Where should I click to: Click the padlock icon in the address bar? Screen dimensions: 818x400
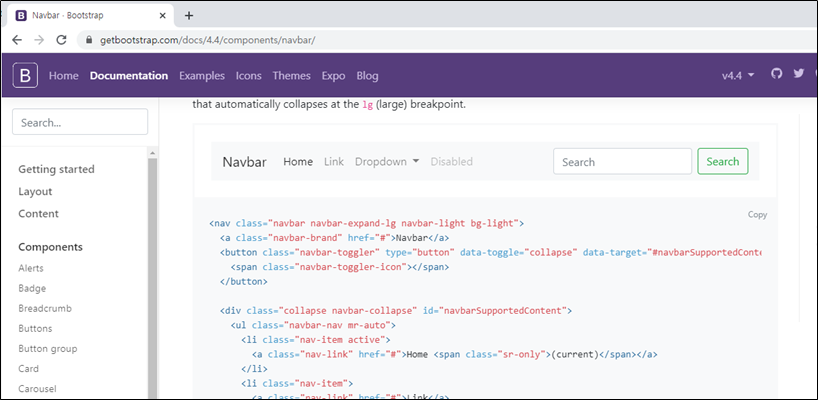click(88, 40)
